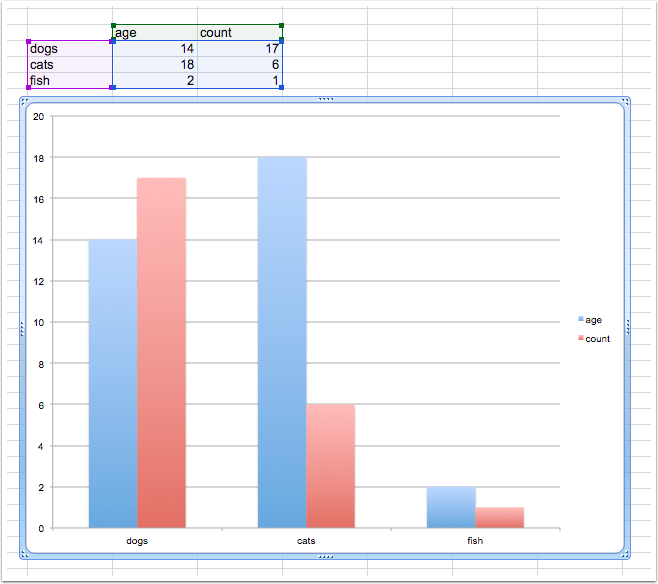Grab the chart's top center resize handle
Screen dimensions: 658x584
tap(325, 100)
